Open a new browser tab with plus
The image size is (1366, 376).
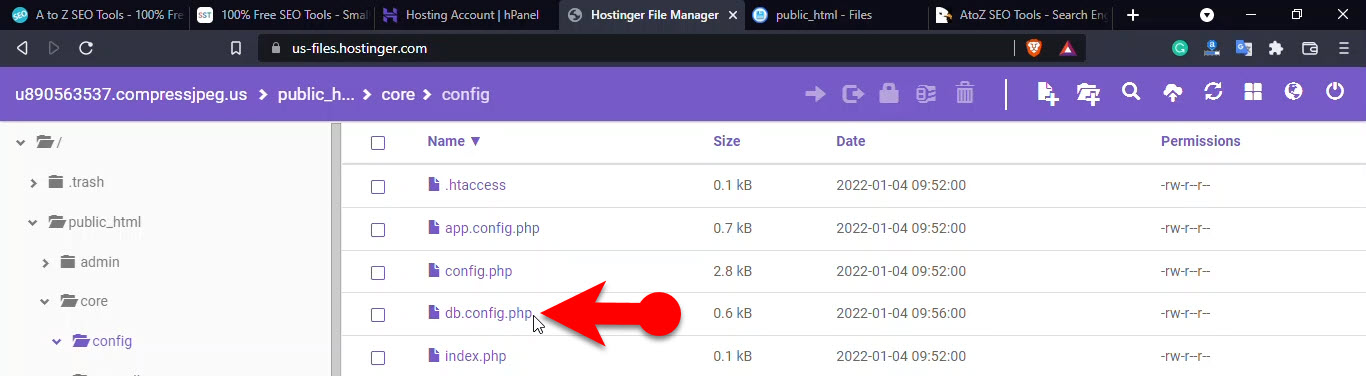coord(1133,15)
